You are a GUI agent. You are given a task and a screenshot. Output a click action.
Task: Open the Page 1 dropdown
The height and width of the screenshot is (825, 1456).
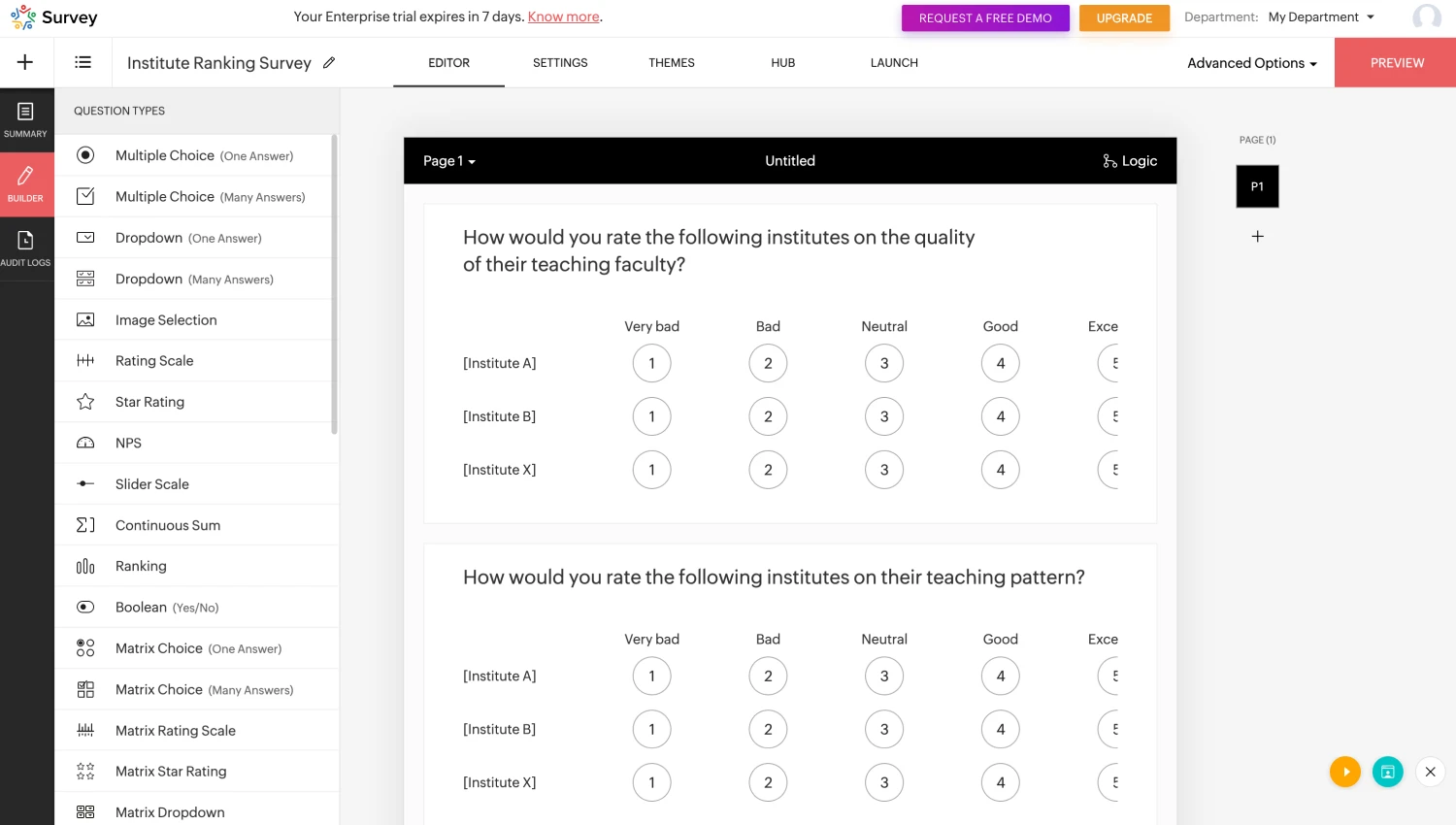[447, 161]
